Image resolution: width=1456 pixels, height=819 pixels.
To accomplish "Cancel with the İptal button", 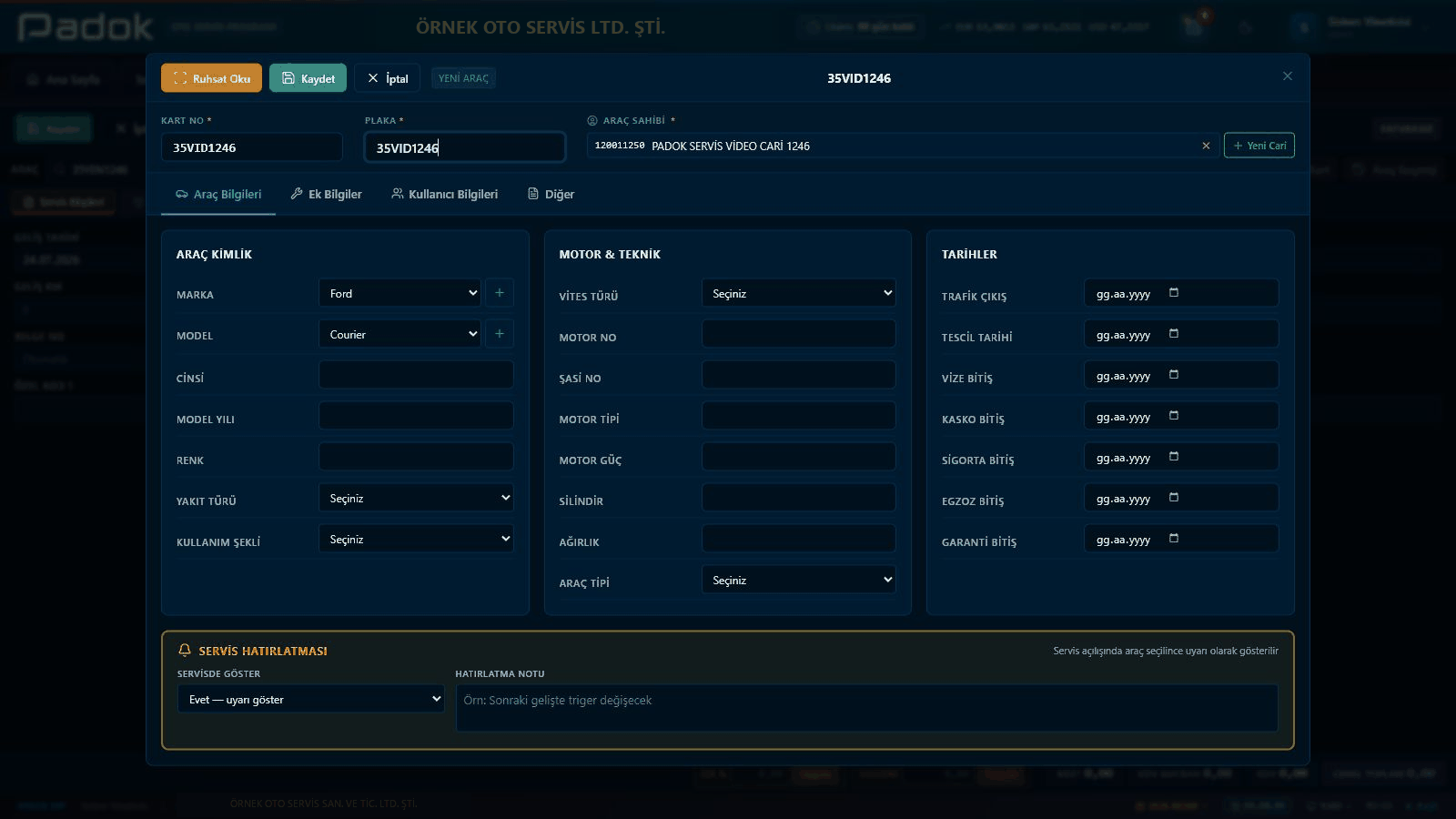I will 387,78.
